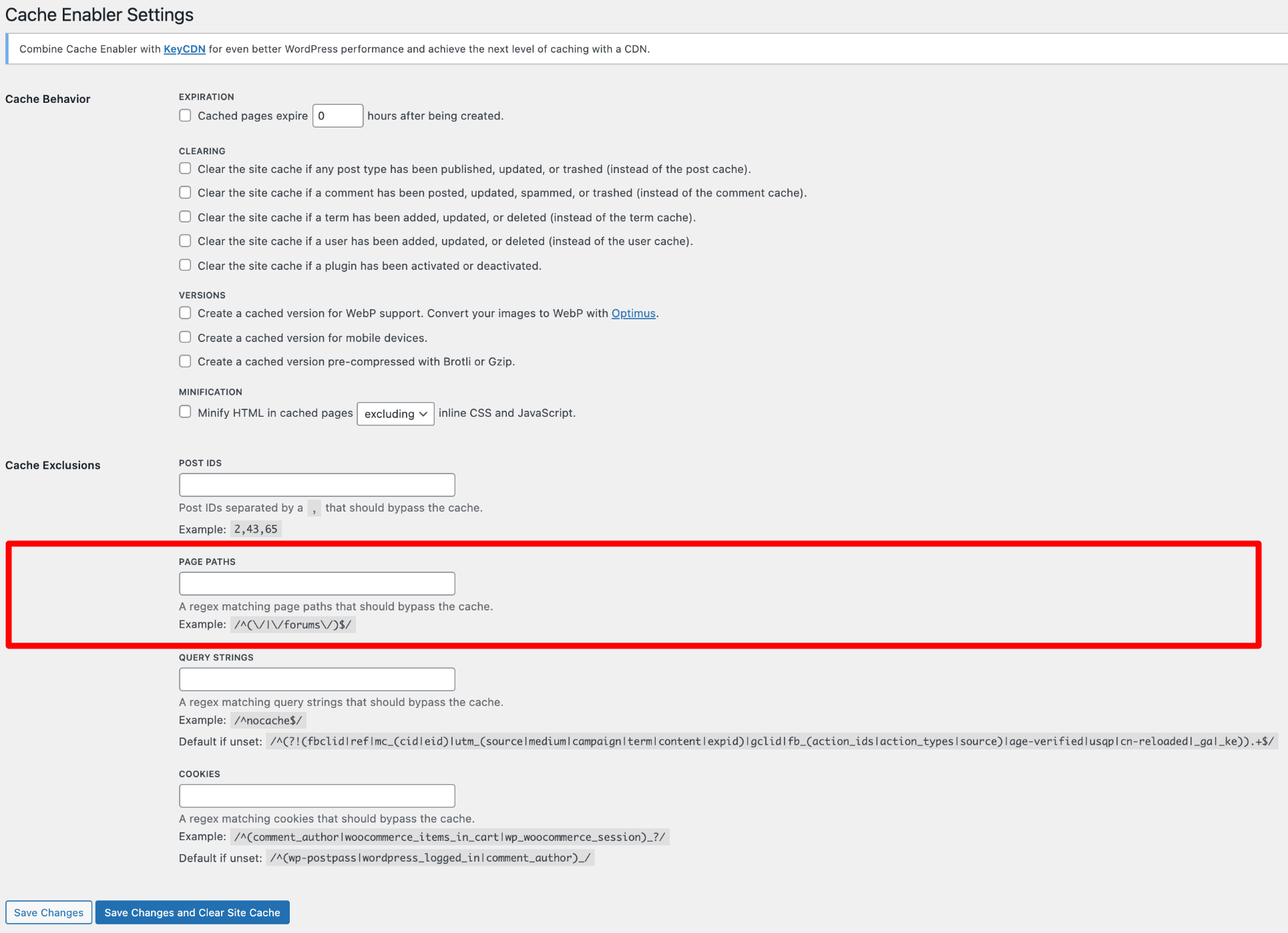Click Save Changes and Clear Site Cache
The height and width of the screenshot is (933, 1288).
[192, 912]
